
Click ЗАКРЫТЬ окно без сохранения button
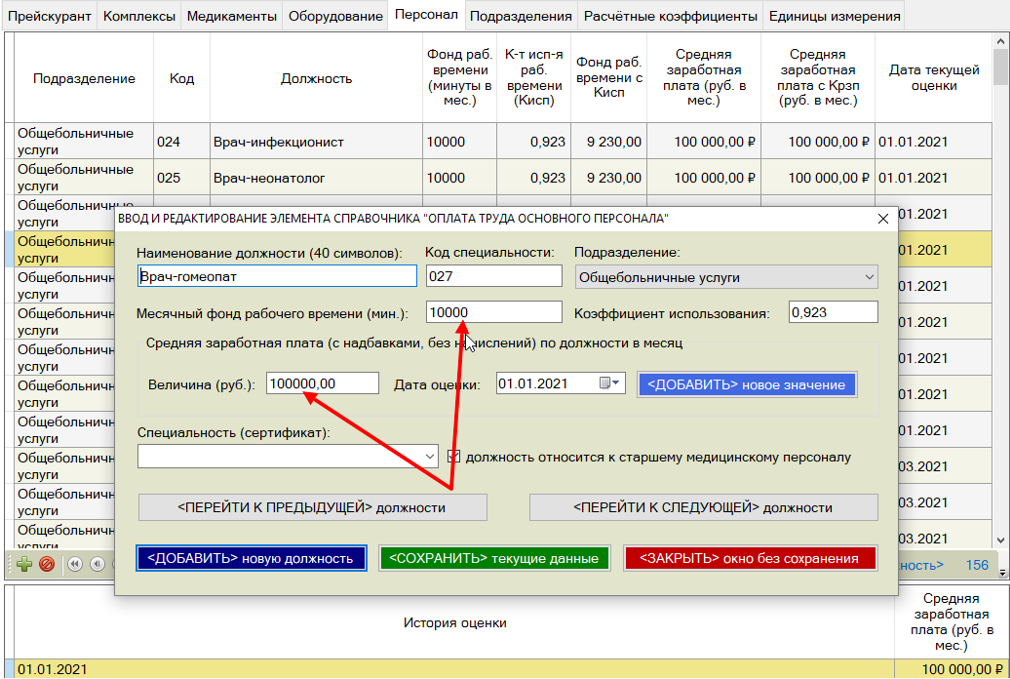749,558
